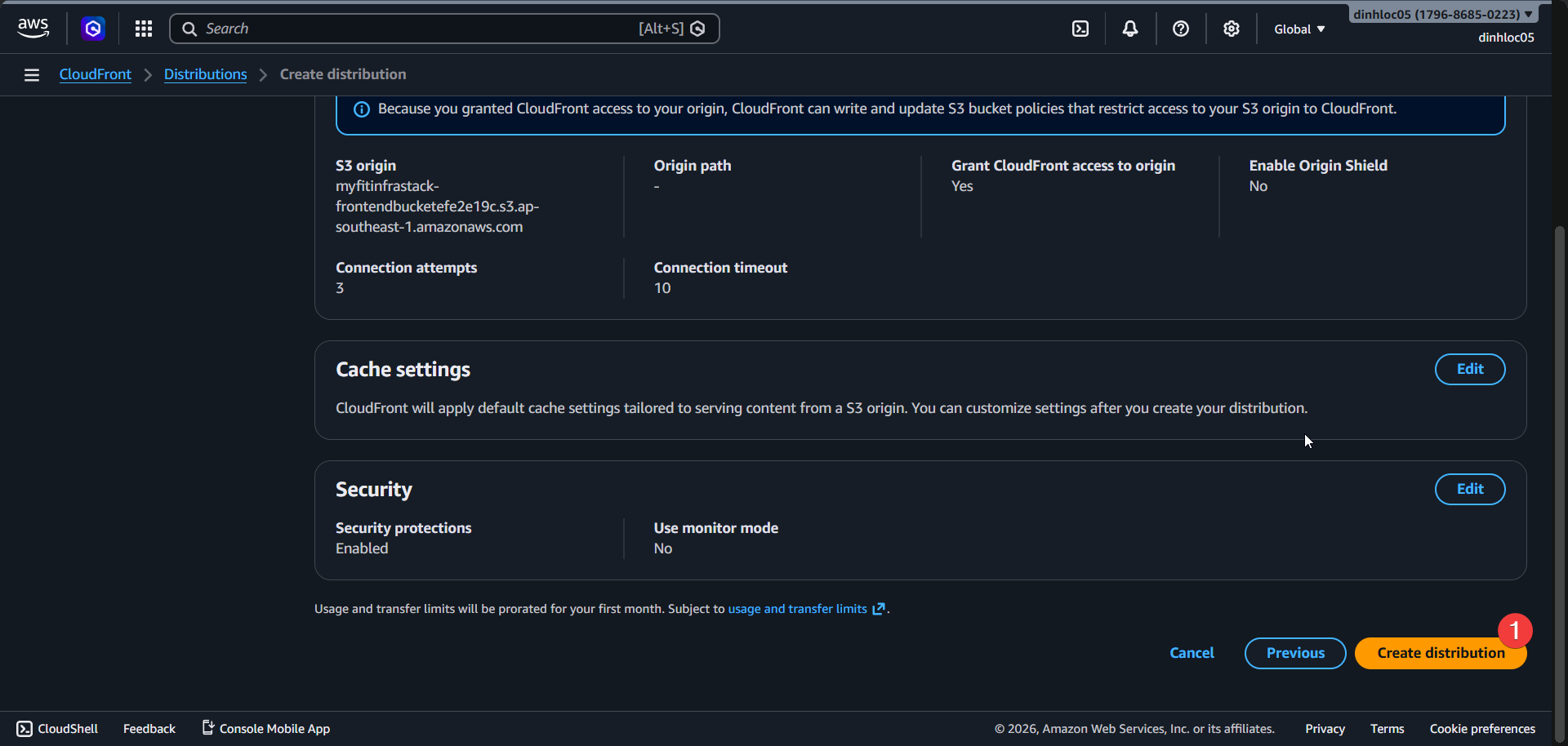Open CloudShell from the bottom status bar
1568x746 pixels.
[56, 728]
